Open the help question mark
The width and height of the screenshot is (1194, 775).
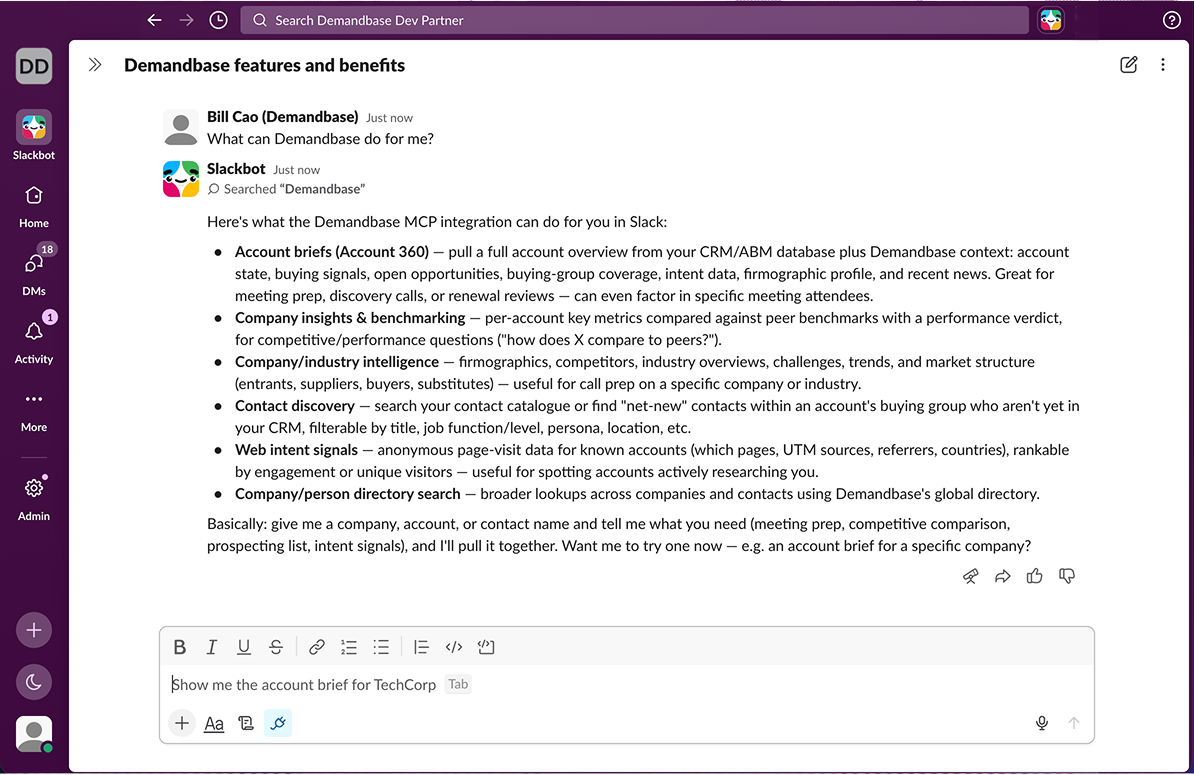pos(1171,21)
